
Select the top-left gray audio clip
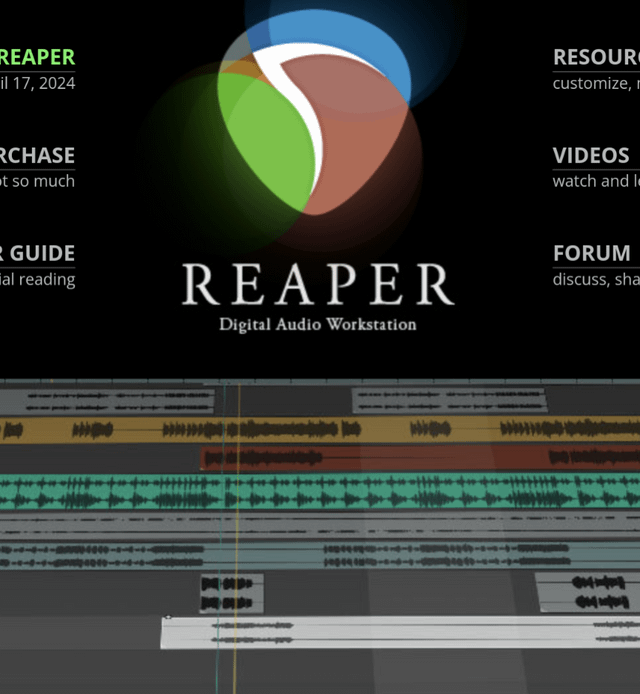107,401
